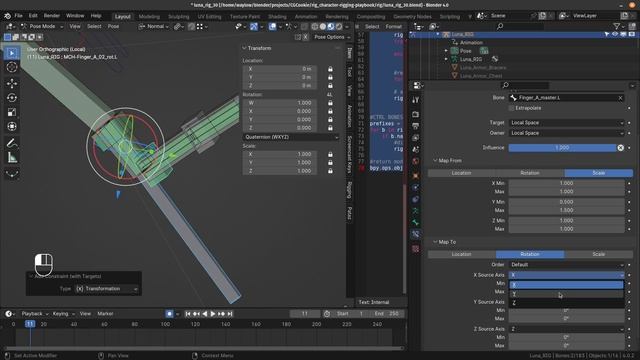Open the Owner Local Space dropdown
The height and width of the screenshot is (360, 640).
pos(567,133)
